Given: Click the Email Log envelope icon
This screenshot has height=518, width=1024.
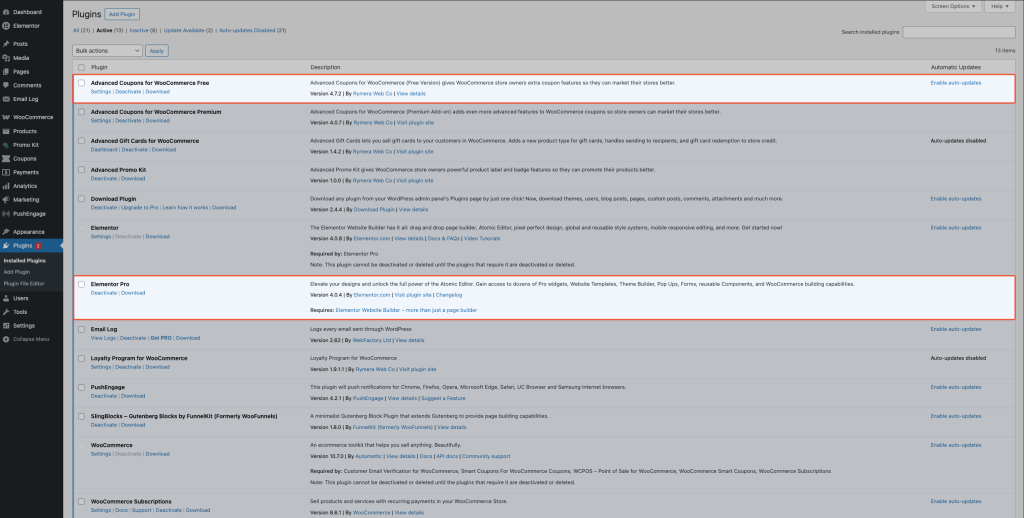Looking at the screenshot, I should click(6, 99).
